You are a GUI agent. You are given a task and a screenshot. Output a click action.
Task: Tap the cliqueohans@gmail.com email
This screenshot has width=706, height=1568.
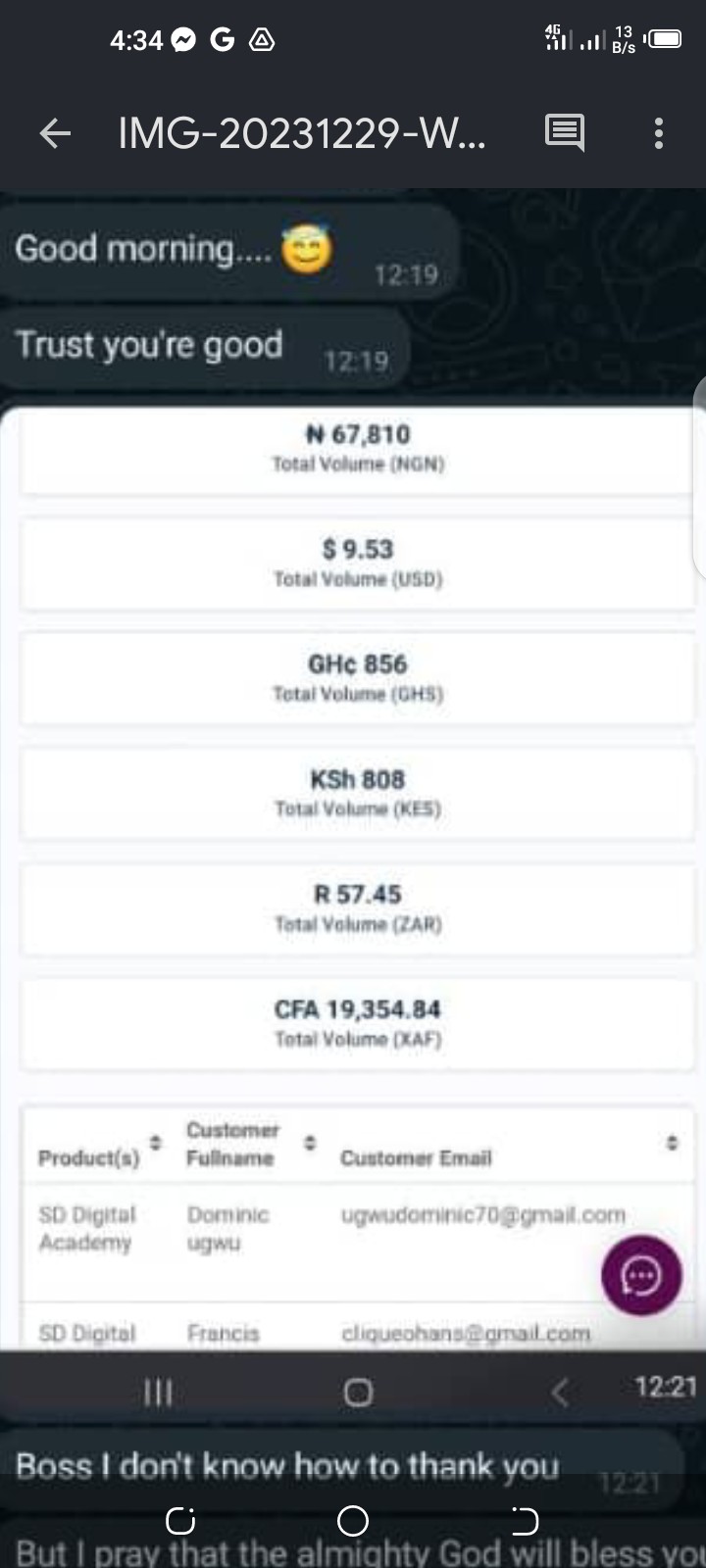466,1334
